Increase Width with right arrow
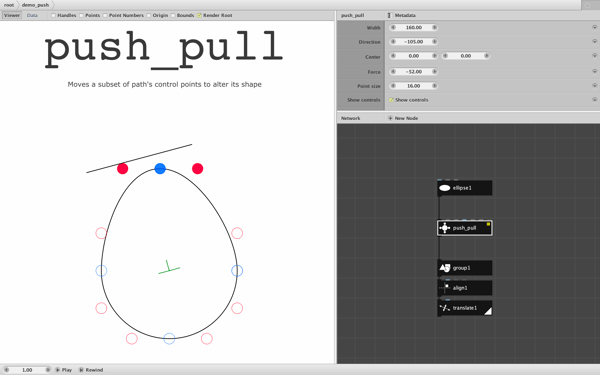 [434, 28]
